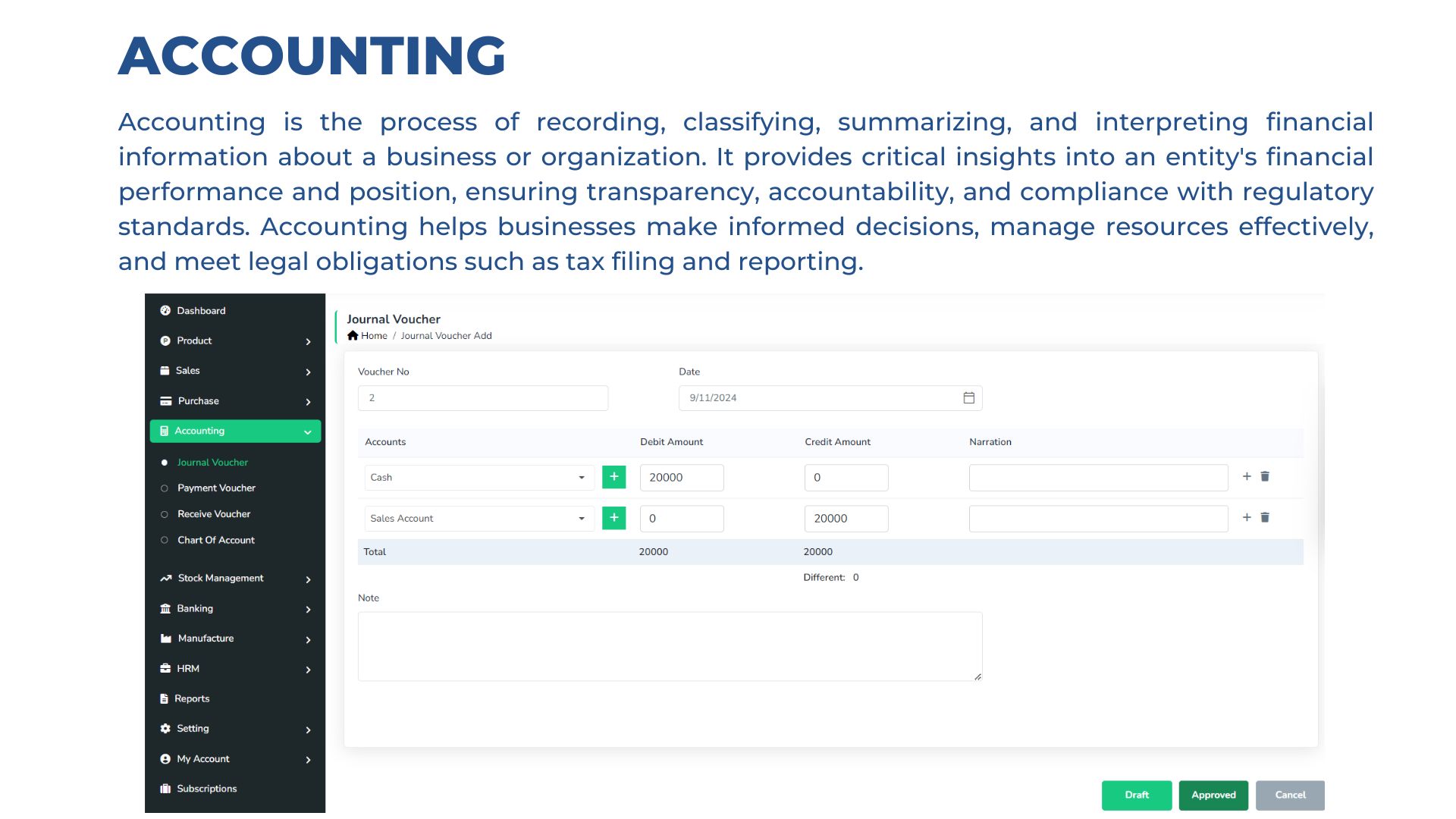1456x819 pixels.
Task: Click the Accounting calculator icon
Action: pyautogui.click(x=164, y=431)
